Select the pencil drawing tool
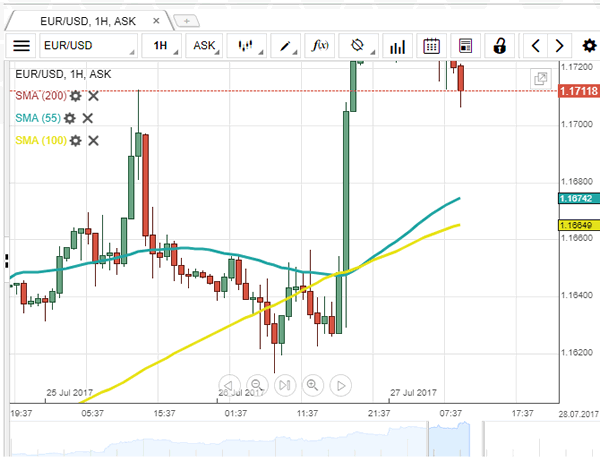Screen dimensions: 600x462 point(285,46)
